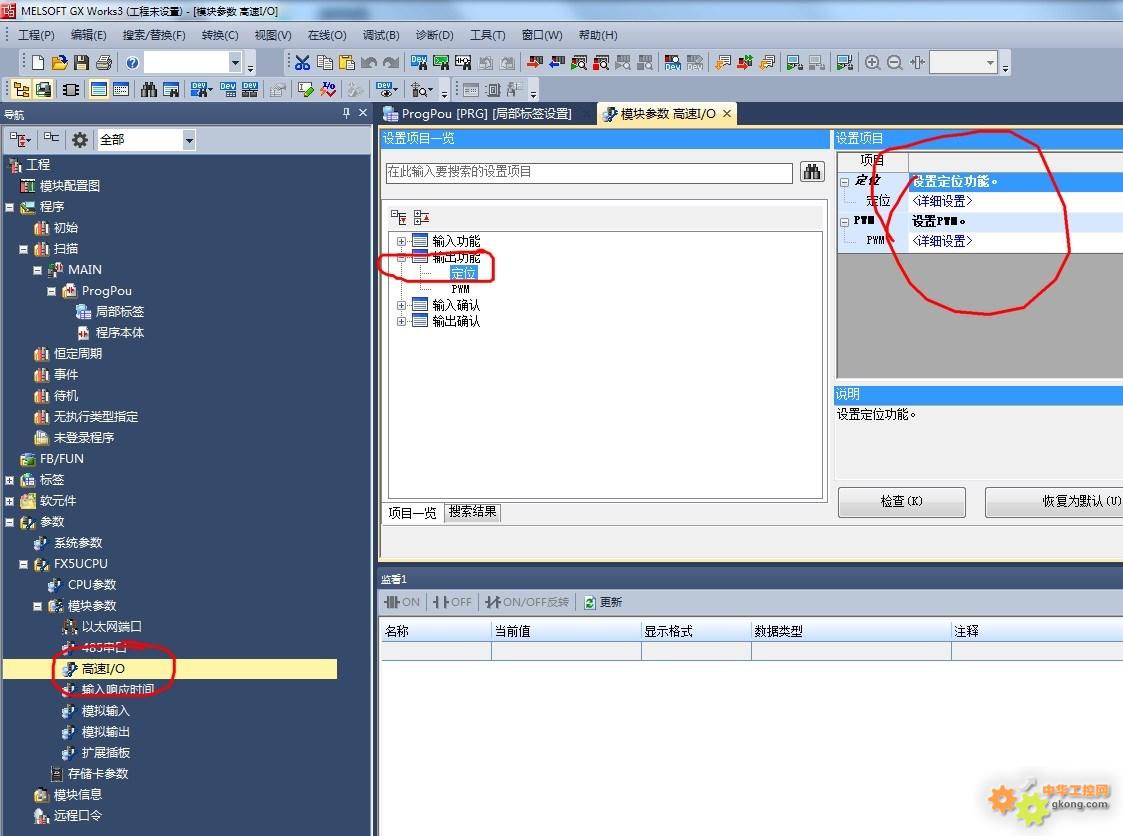Expand the 输出确认 node
The width and height of the screenshot is (1123, 836).
(401, 321)
